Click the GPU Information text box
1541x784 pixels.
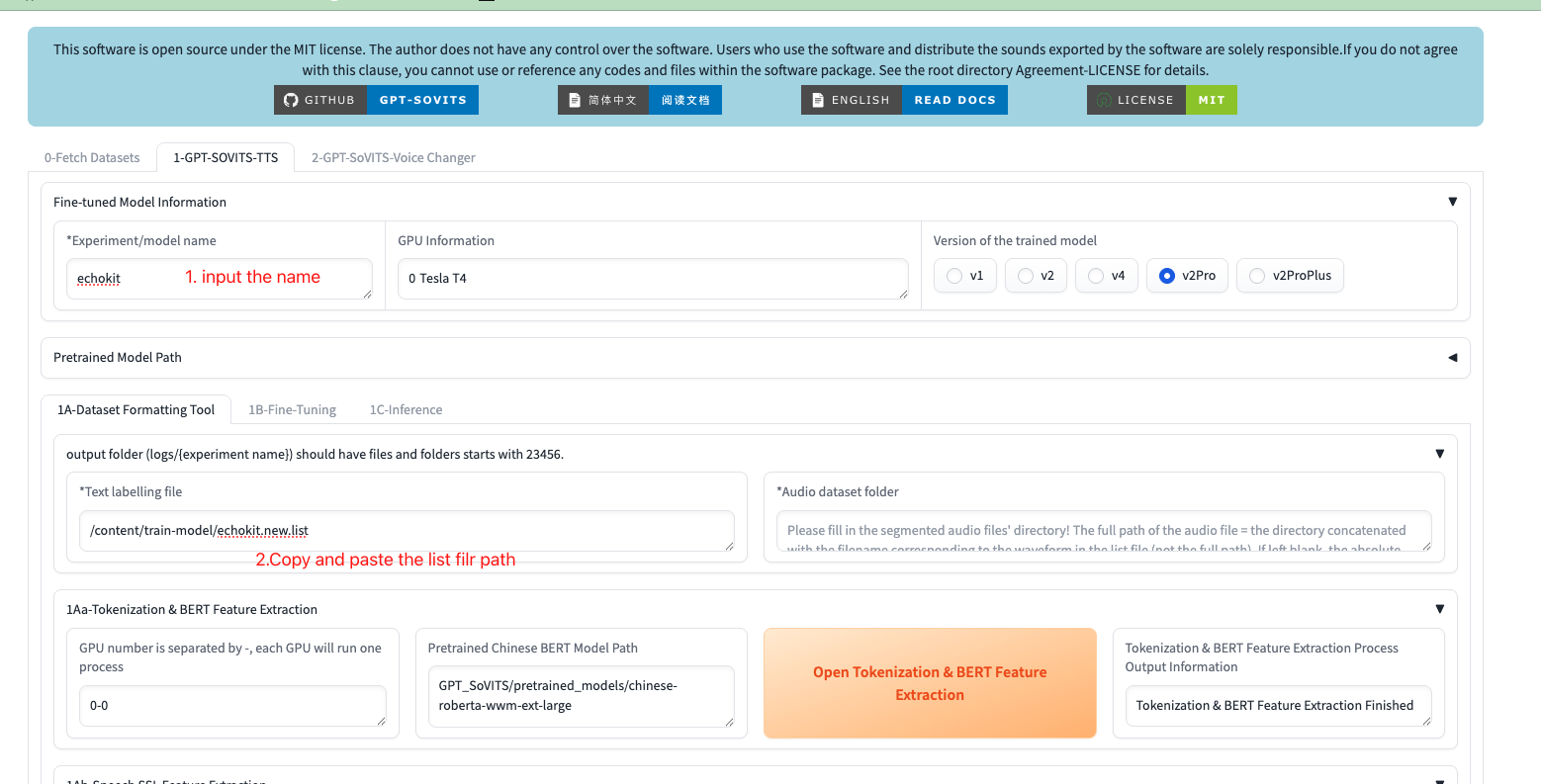[653, 279]
